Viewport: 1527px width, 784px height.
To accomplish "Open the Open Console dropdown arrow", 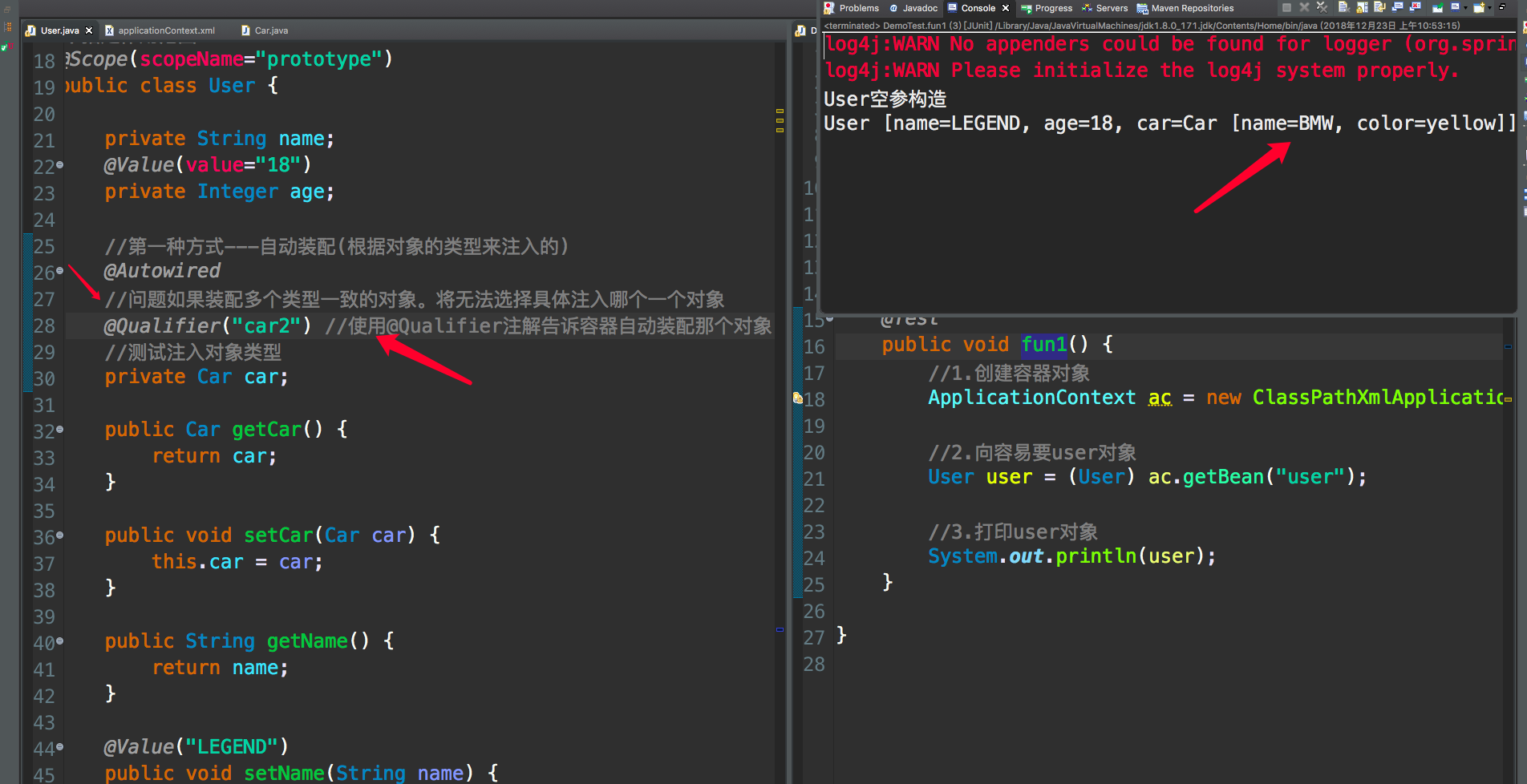I will click(x=1489, y=8).
